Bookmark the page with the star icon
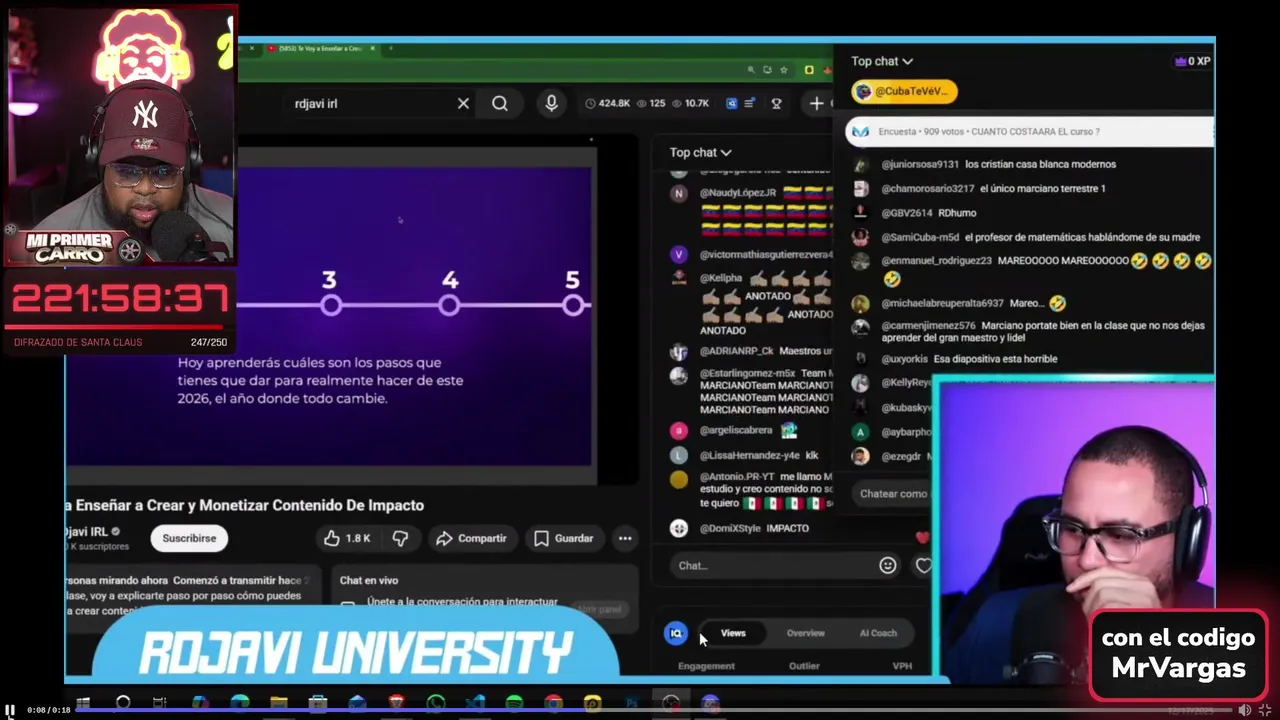 783,70
